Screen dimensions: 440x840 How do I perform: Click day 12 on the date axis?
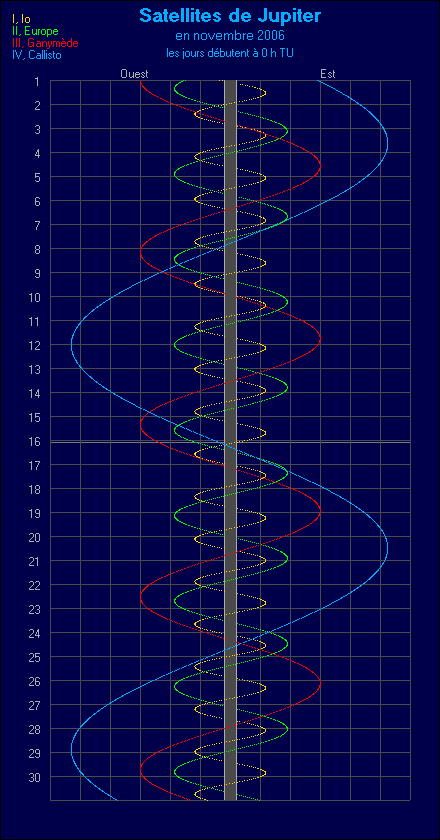point(34,345)
